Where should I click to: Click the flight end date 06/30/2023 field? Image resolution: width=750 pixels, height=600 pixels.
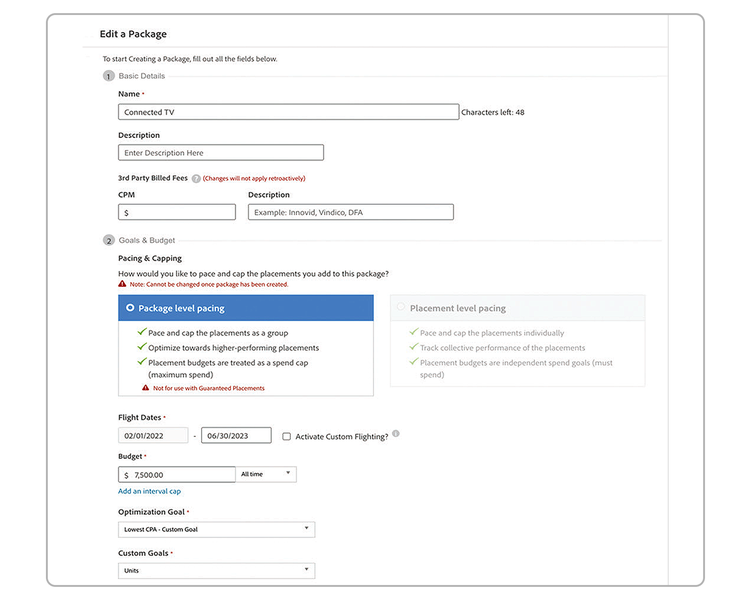click(236, 436)
